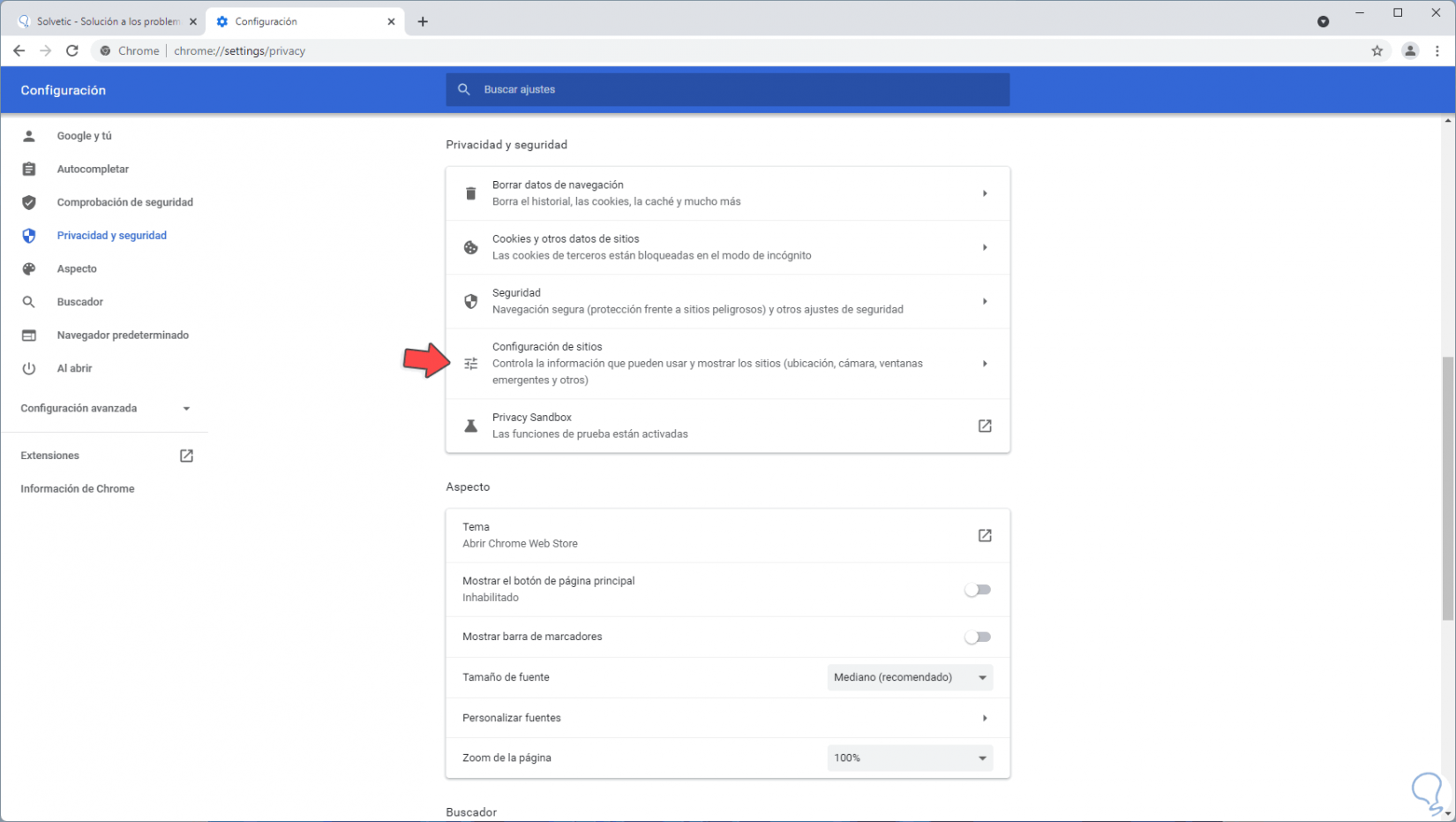This screenshot has height=822, width=1456.
Task: Open the Tamaño de fuente dropdown
Action: 910,677
